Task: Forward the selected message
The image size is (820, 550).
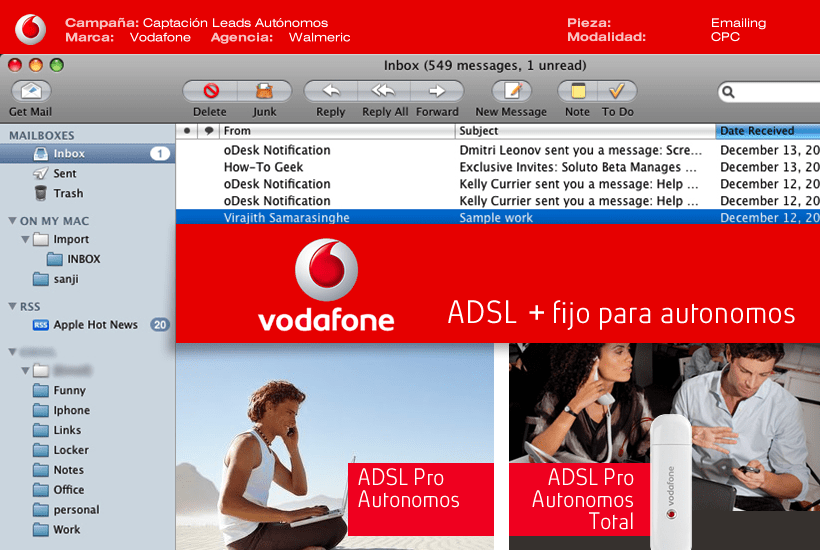Action: [437, 91]
